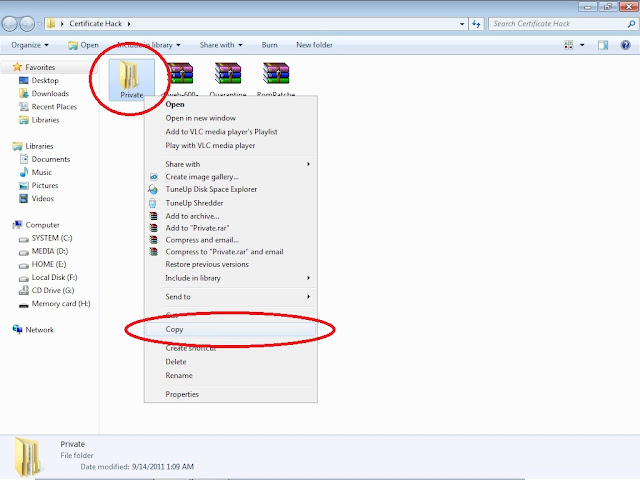Click the Documents icon in Libraries
The height and width of the screenshot is (480, 640).
pos(24,159)
